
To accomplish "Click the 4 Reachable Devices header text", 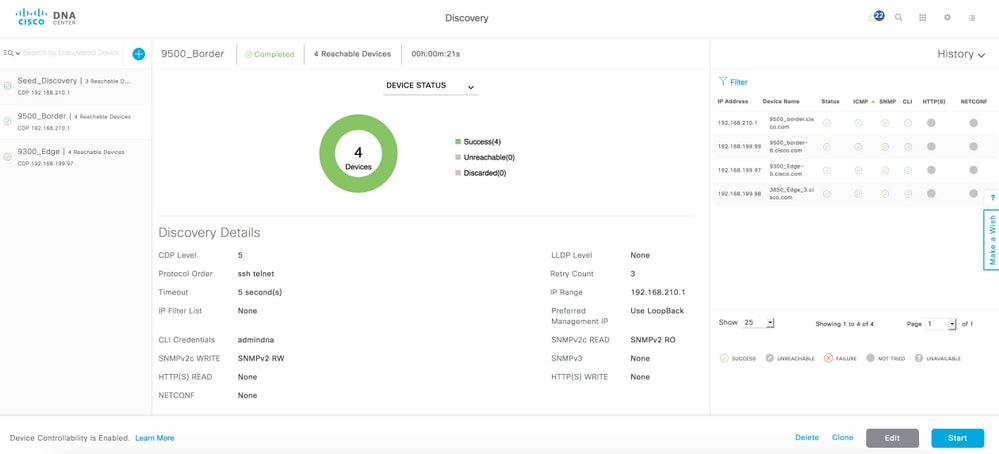I will click(352, 54).
